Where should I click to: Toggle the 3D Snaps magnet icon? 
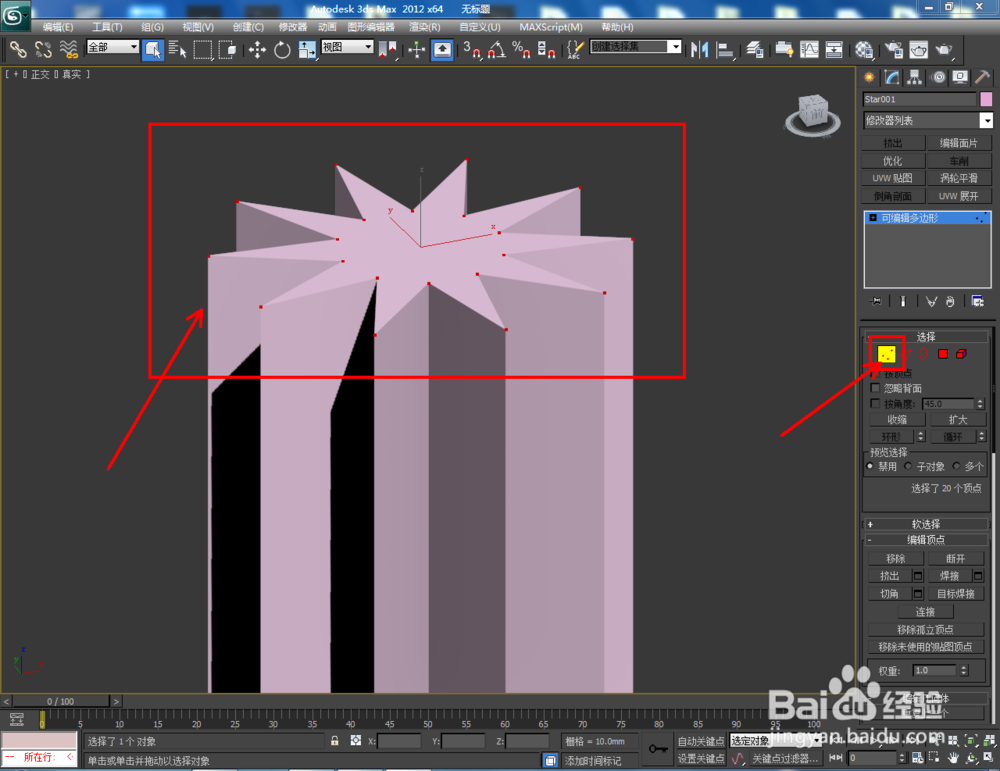coord(472,49)
